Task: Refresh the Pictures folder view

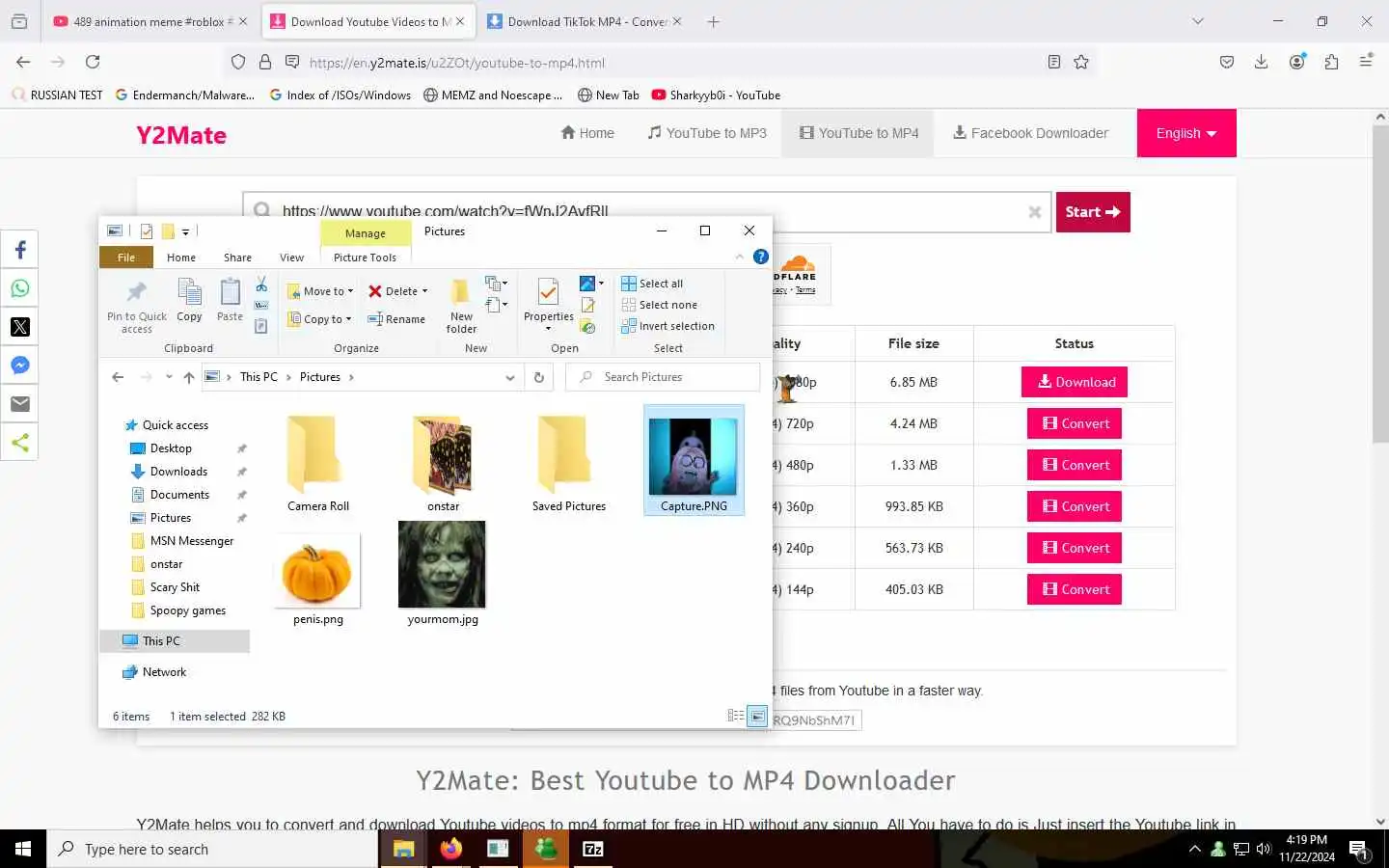Action: 539,377
